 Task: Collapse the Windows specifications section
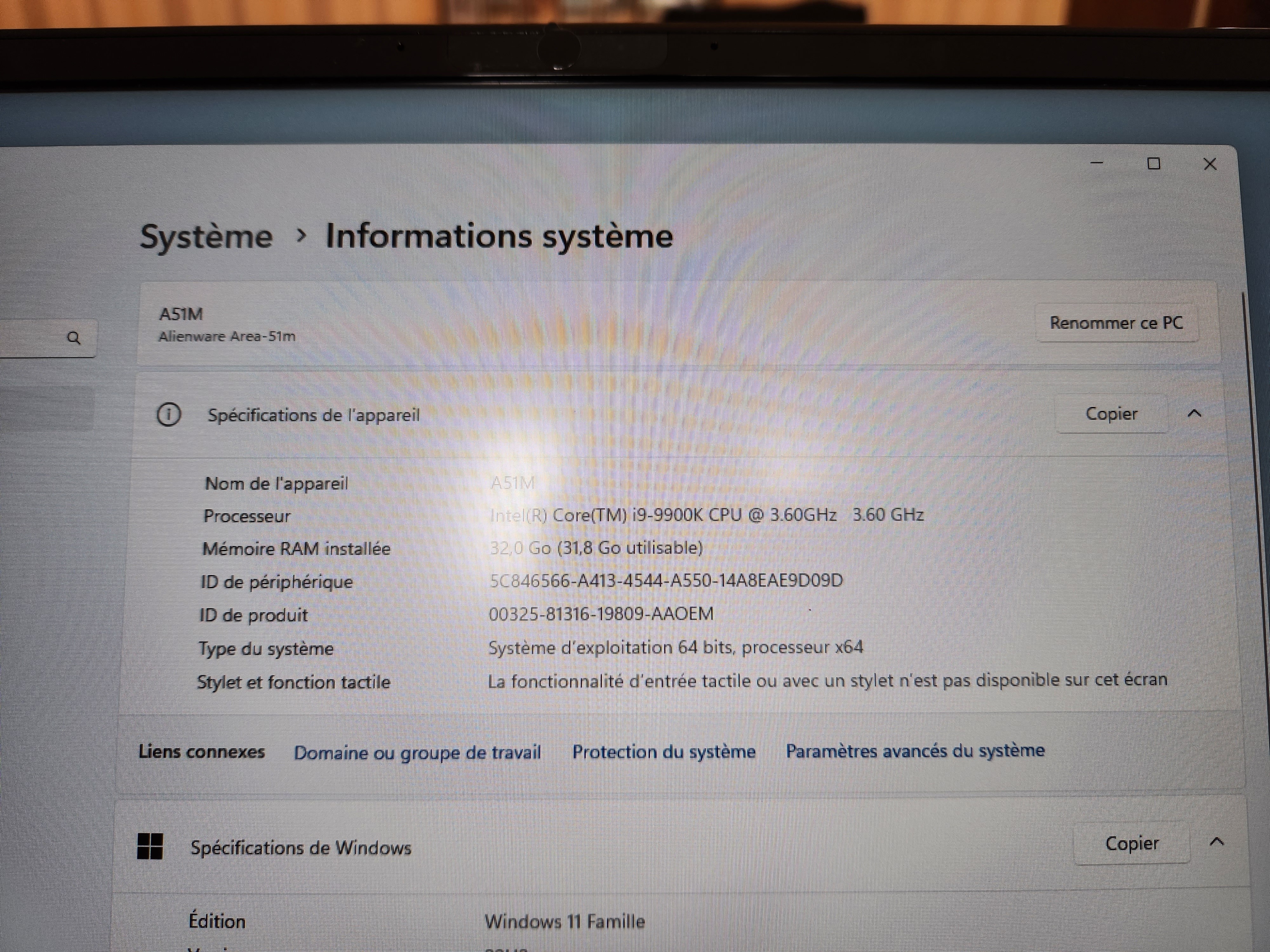pos(1216,842)
